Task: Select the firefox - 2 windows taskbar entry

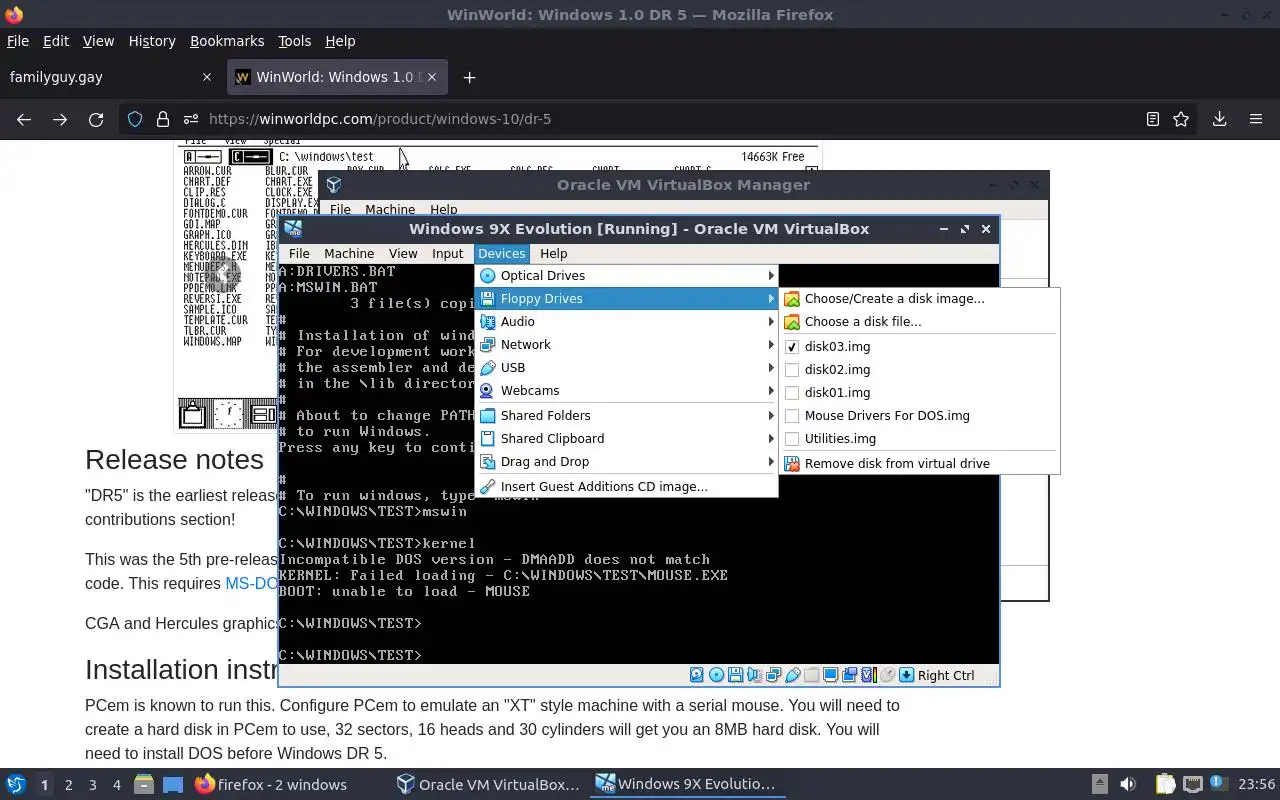Action: tap(271, 785)
